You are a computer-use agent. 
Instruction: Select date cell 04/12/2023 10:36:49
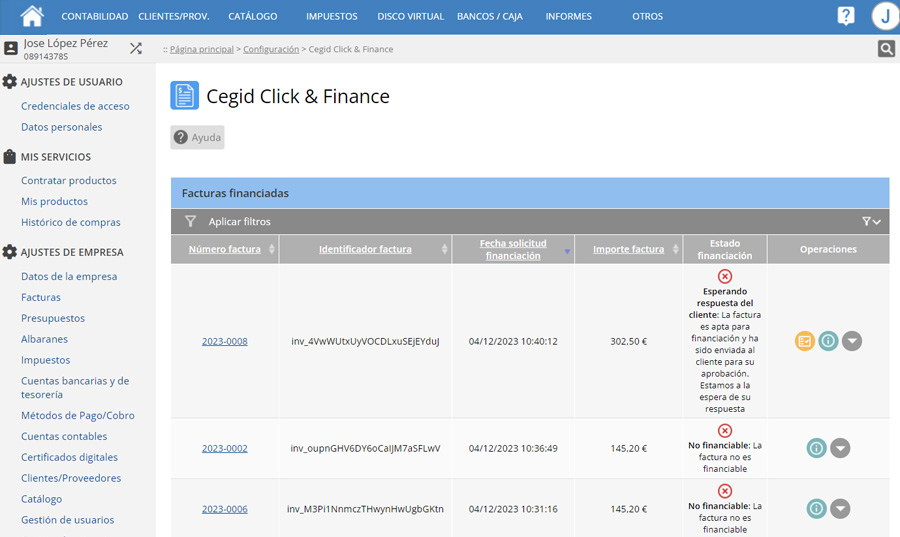tap(513, 449)
